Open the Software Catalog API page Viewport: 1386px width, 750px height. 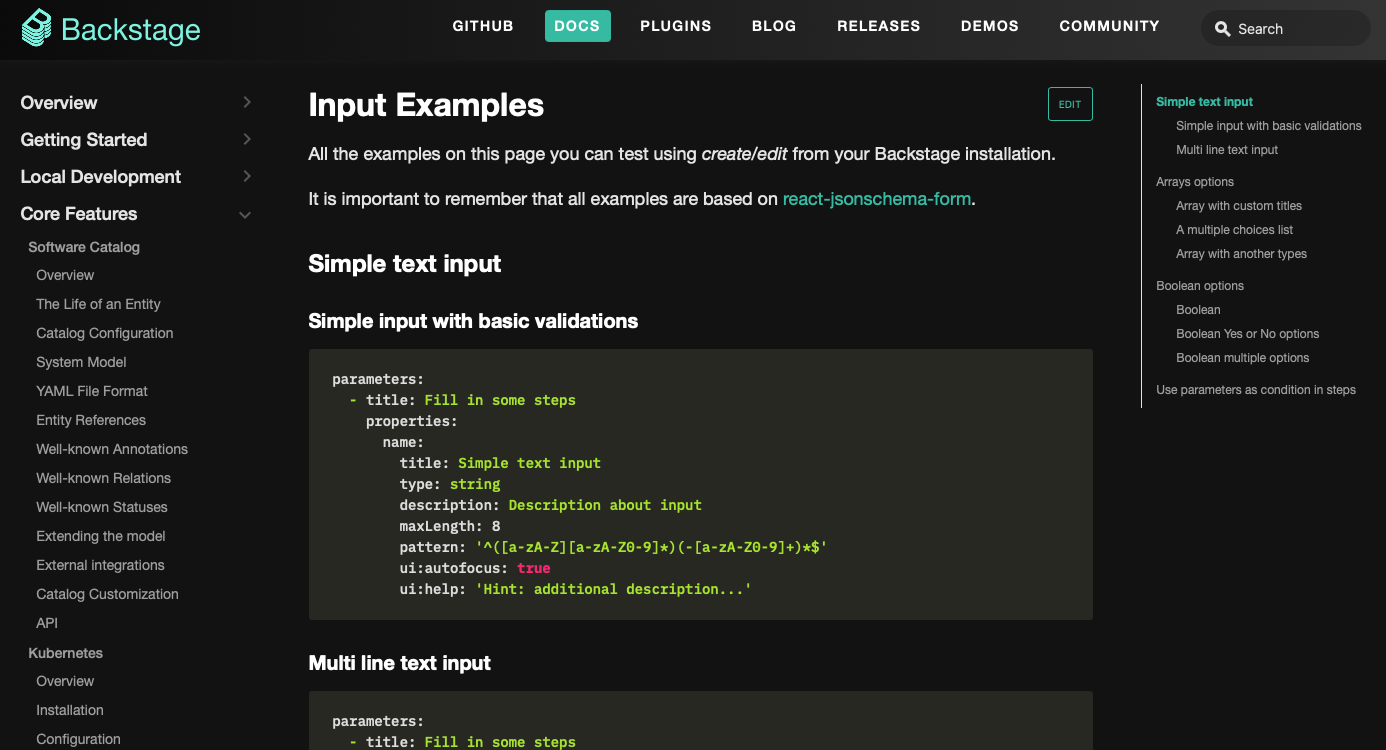[x=47, y=623]
